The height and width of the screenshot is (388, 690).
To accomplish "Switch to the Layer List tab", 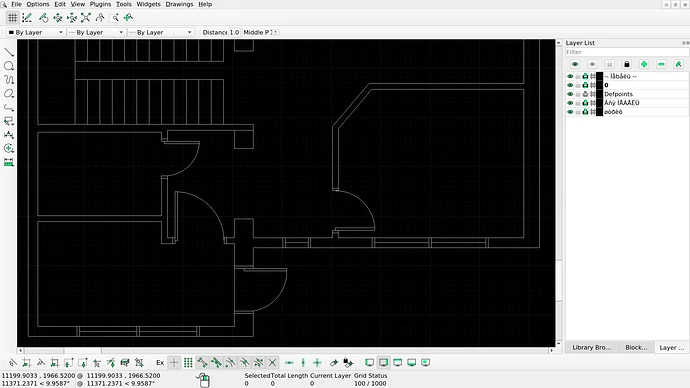I will 672,348.
